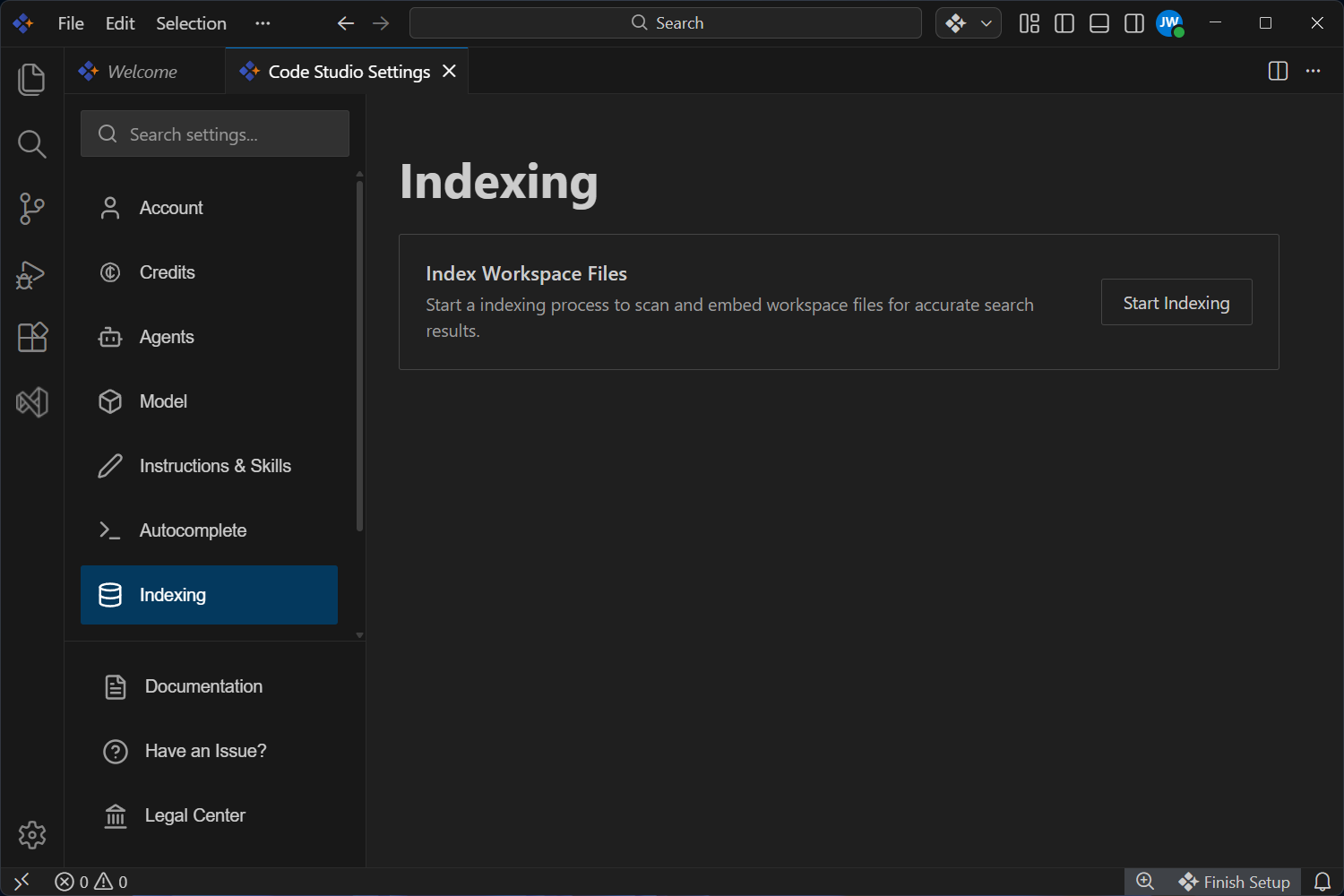
Task: Open remote window indicator in status bar
Action: 22,882
